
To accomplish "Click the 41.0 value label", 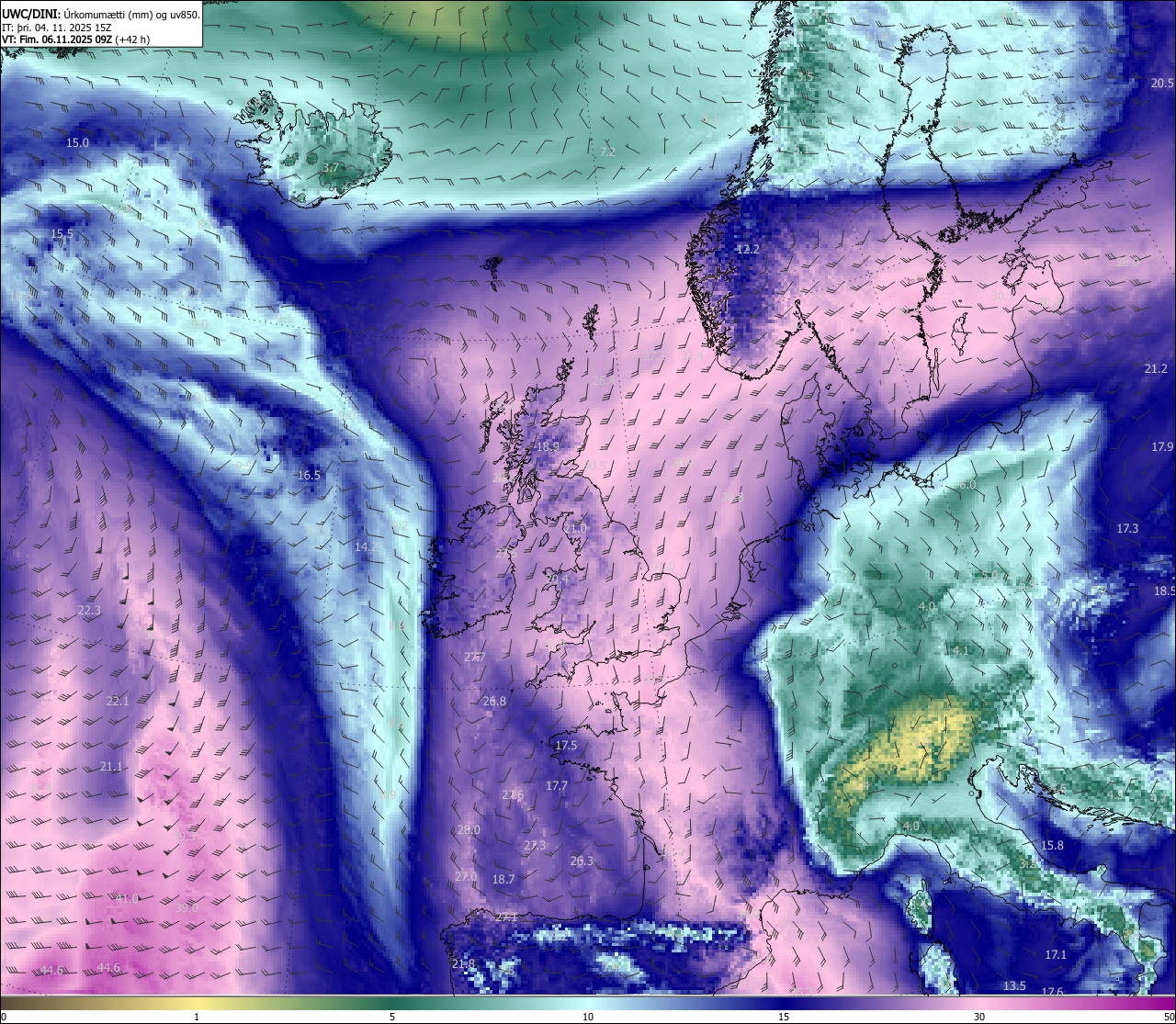I will (127, 898).
